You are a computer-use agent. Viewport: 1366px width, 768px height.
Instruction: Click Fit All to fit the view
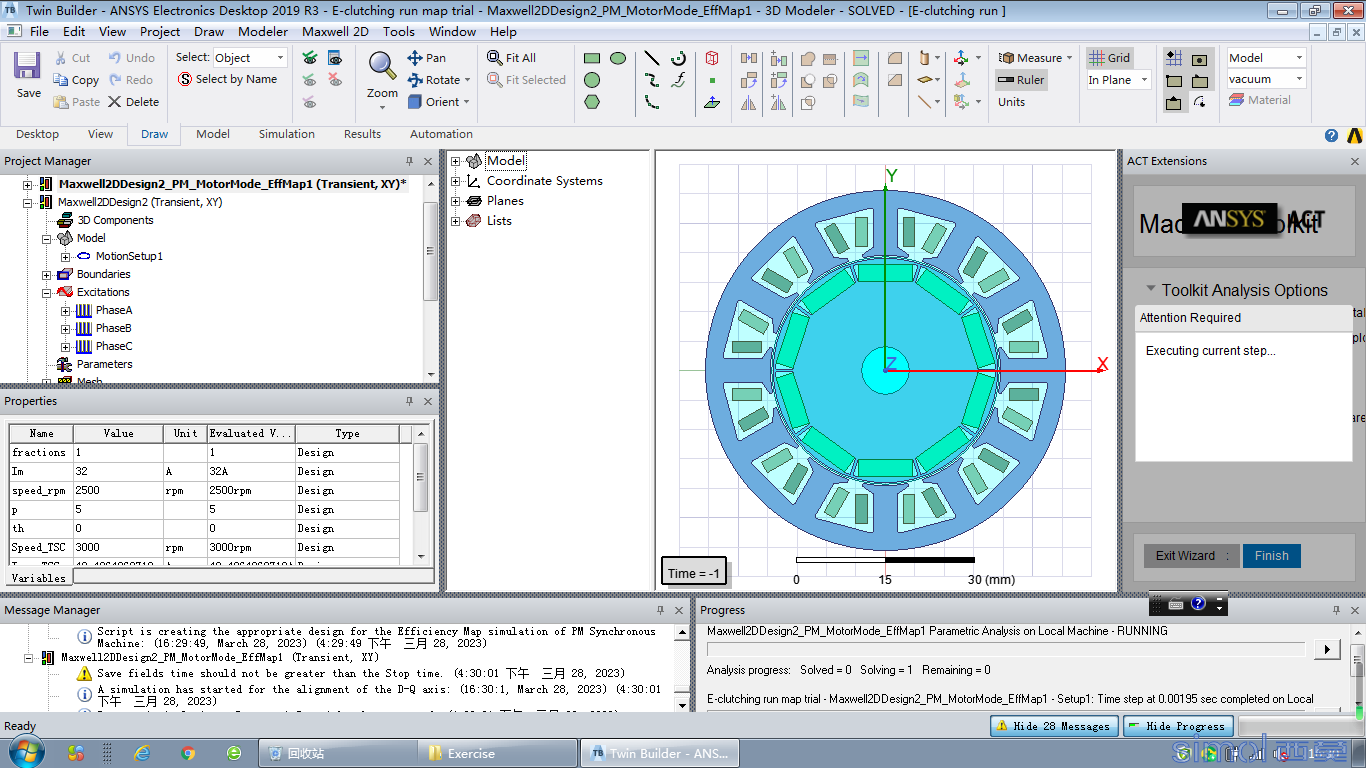[x=512, y=58]
